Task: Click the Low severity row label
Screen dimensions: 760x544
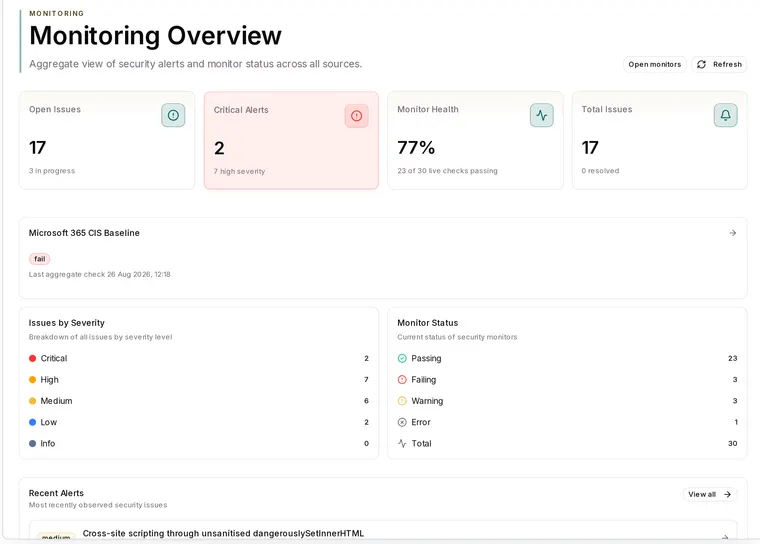Action: 48,422
